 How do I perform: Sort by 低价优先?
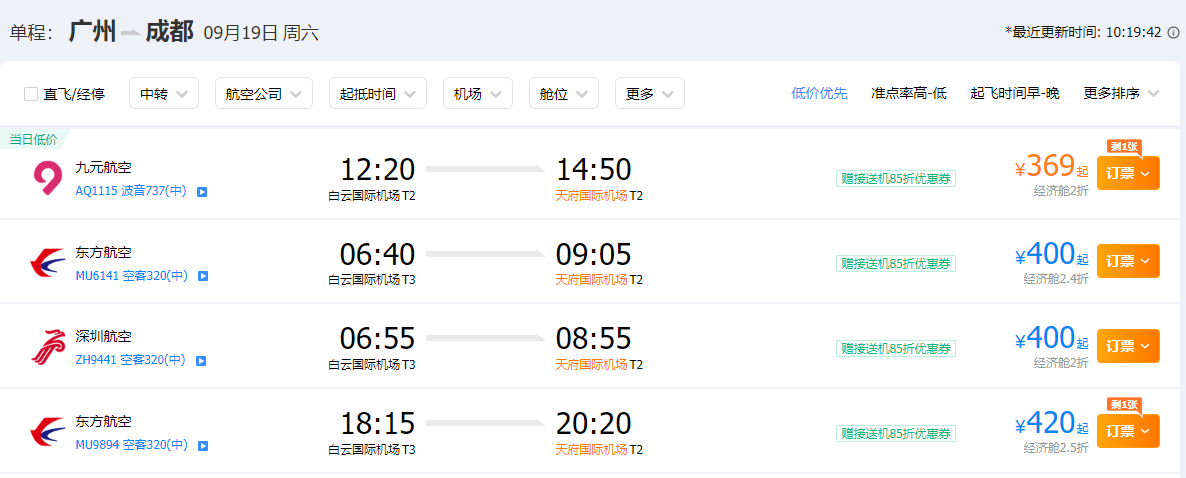coord(819,94)
